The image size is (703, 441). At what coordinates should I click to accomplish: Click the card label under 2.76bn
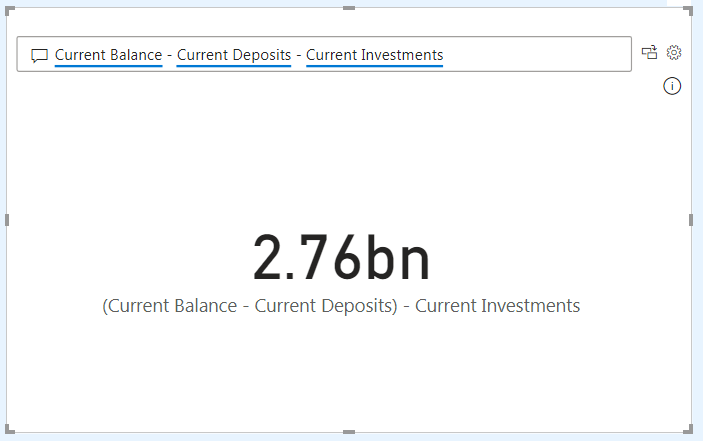click(x=341, y=306)
